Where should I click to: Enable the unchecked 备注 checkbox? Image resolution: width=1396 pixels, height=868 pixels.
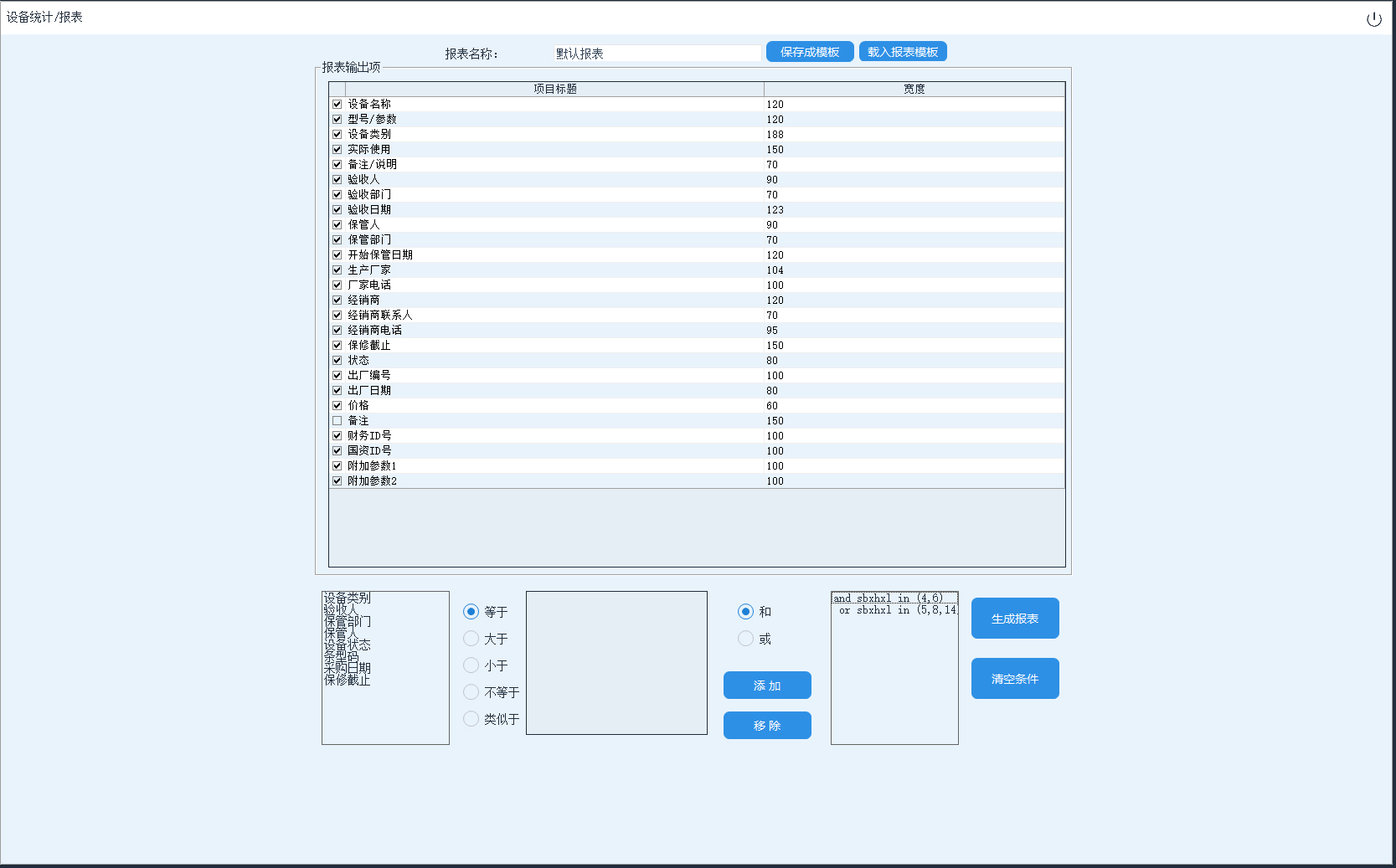click(337, 421)
